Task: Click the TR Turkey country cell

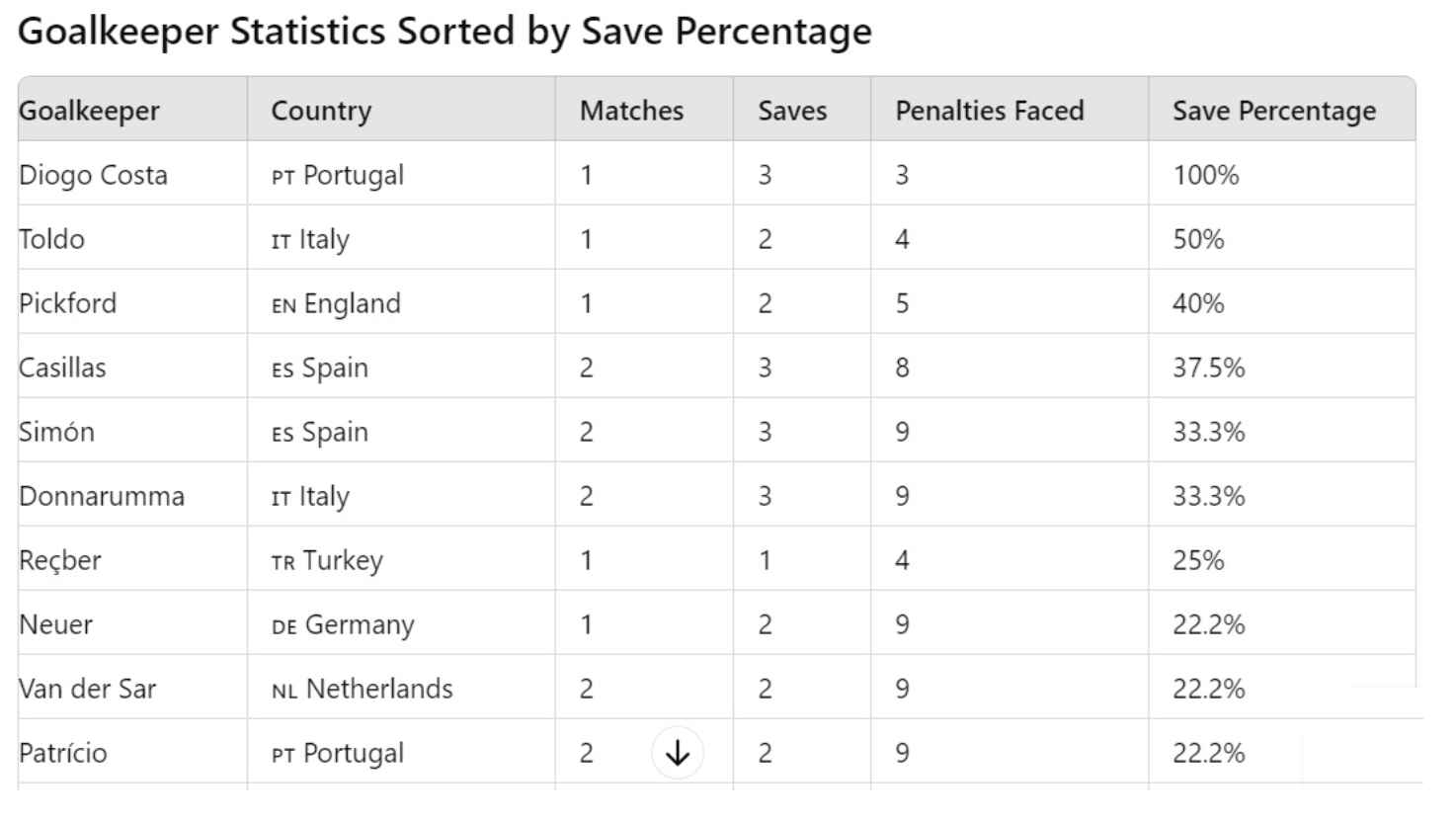Action: [327, 560]
